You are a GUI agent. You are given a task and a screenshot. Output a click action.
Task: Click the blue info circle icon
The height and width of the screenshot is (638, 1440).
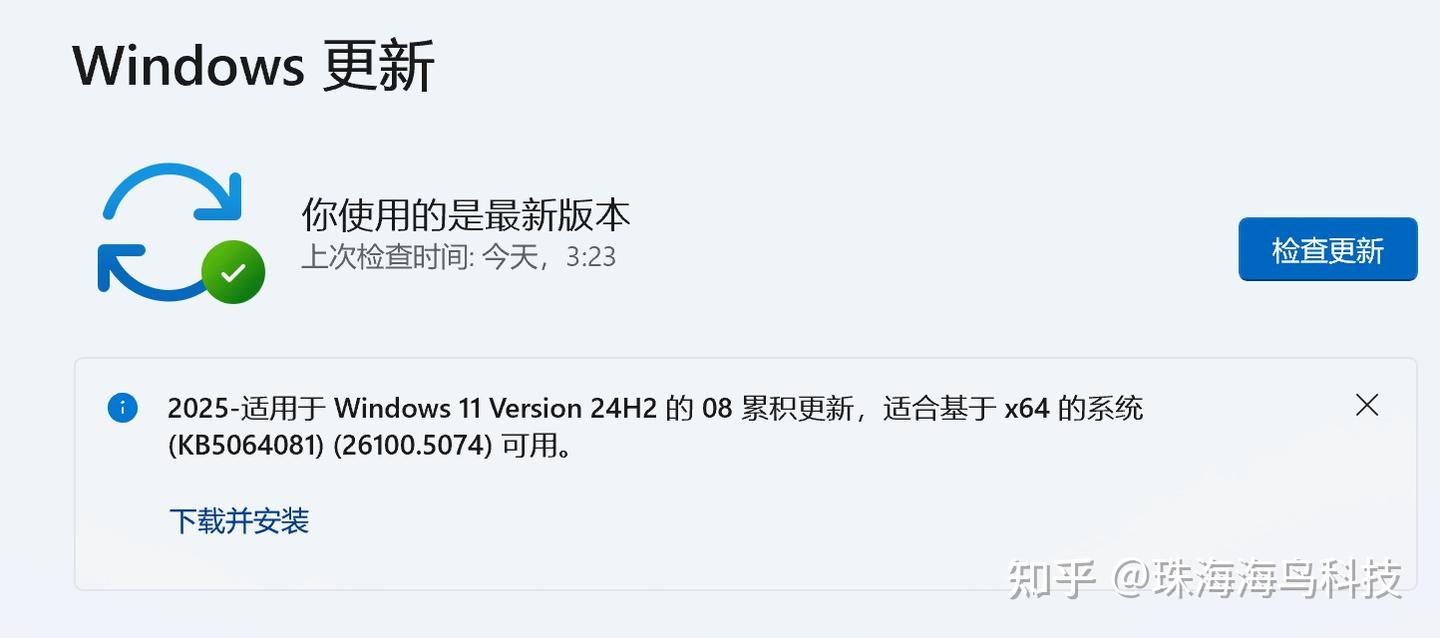point(122,407)
